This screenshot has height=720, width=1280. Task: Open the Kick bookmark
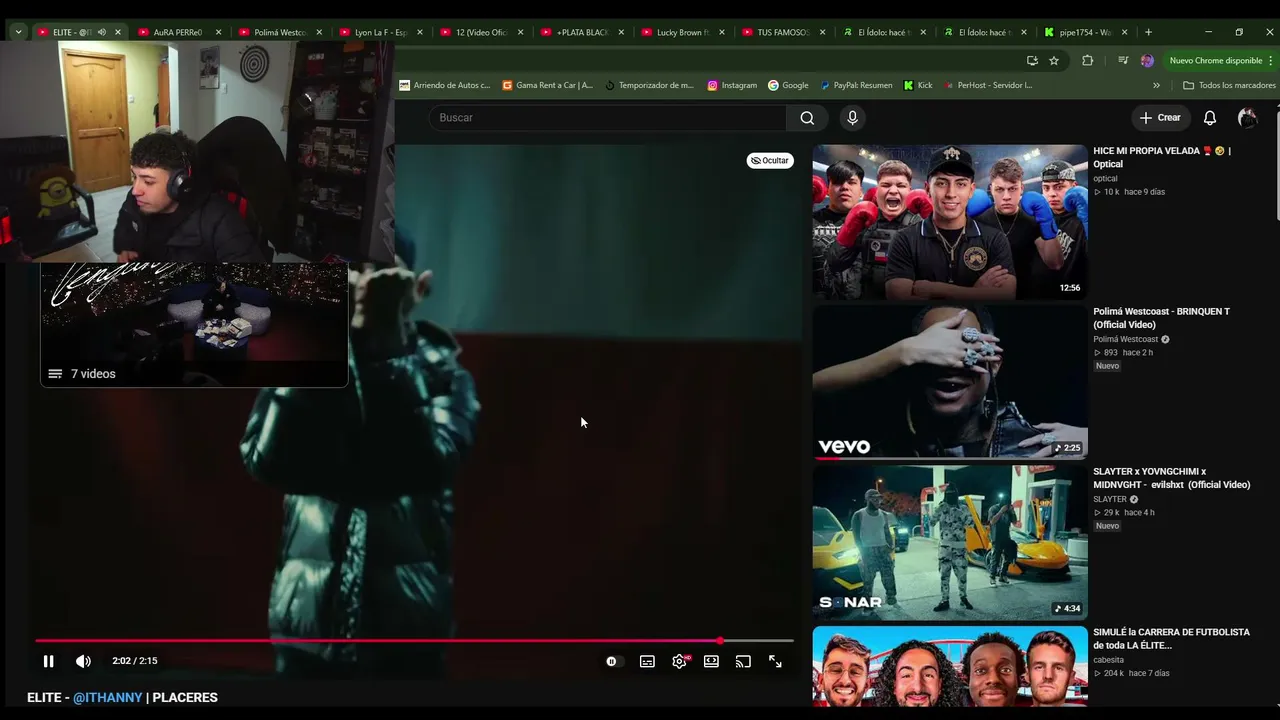click(918, 85)
